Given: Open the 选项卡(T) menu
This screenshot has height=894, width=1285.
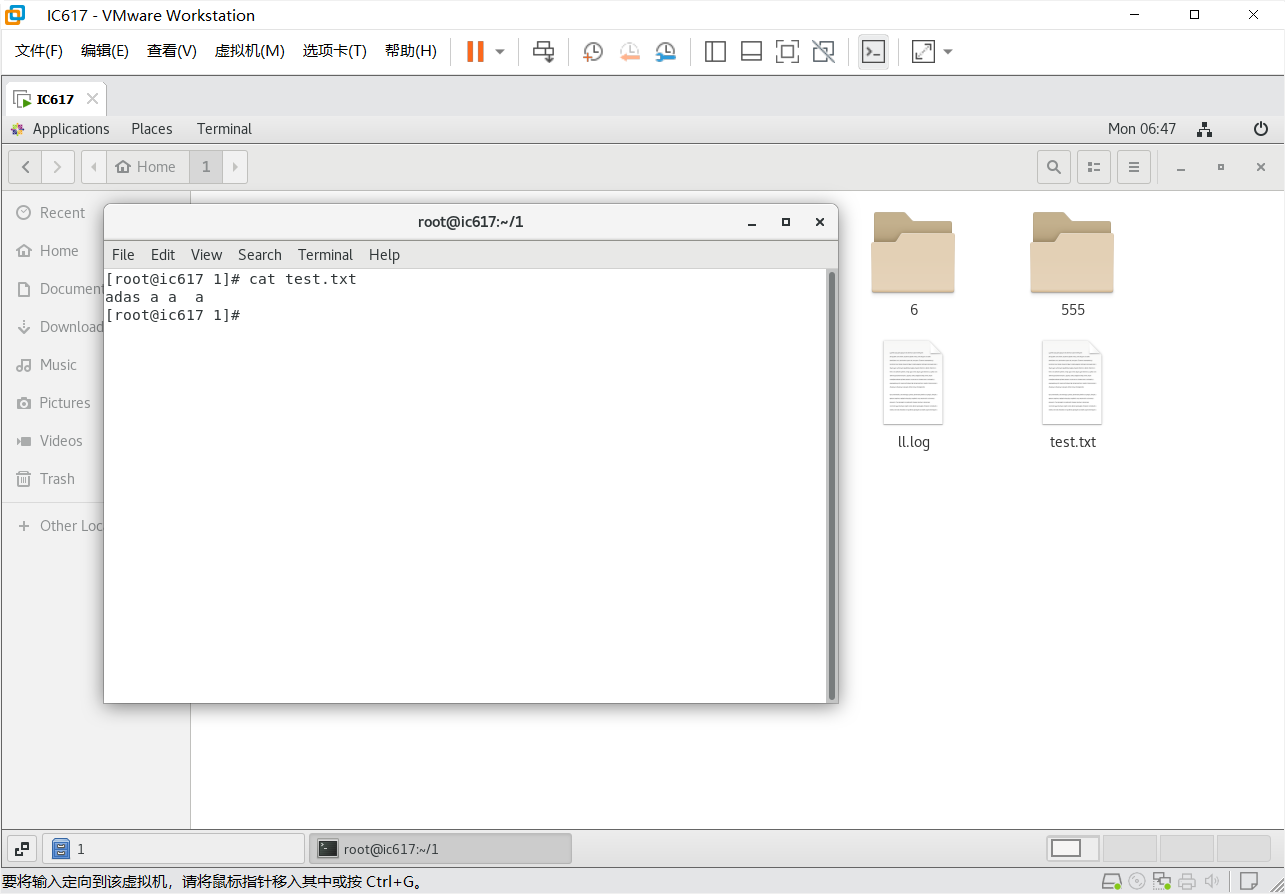Looking at the screenshot, I should pos(335,51).
